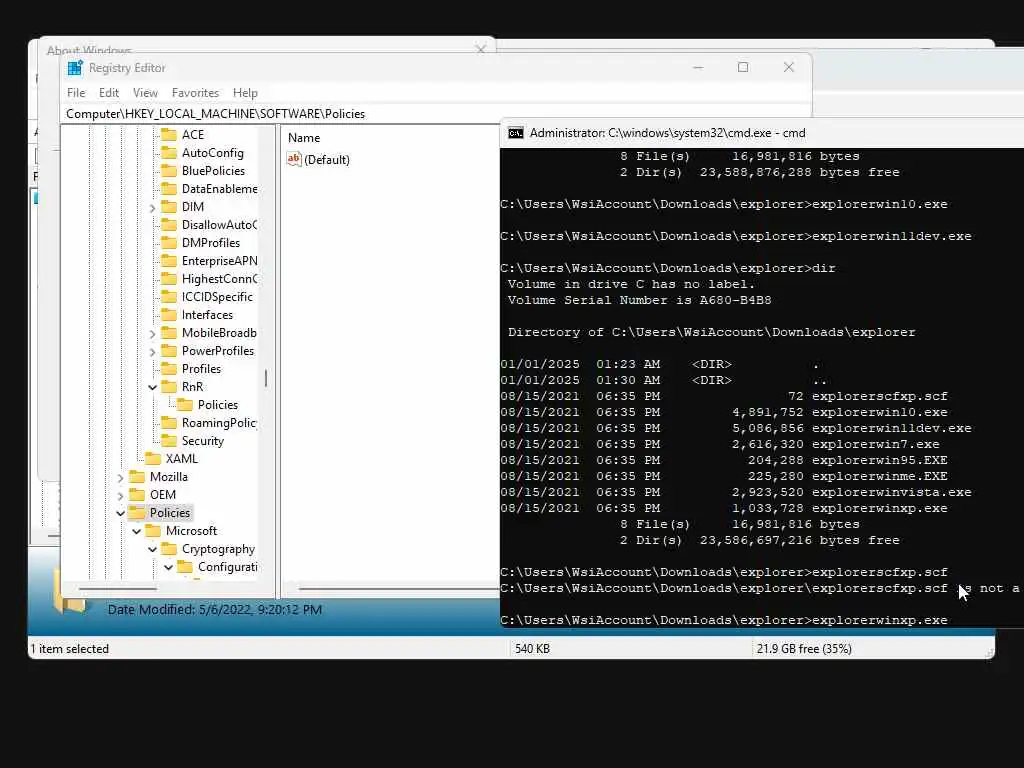
Task: Collapse the Microsoft key under Policies
Action: pos(136,532)
